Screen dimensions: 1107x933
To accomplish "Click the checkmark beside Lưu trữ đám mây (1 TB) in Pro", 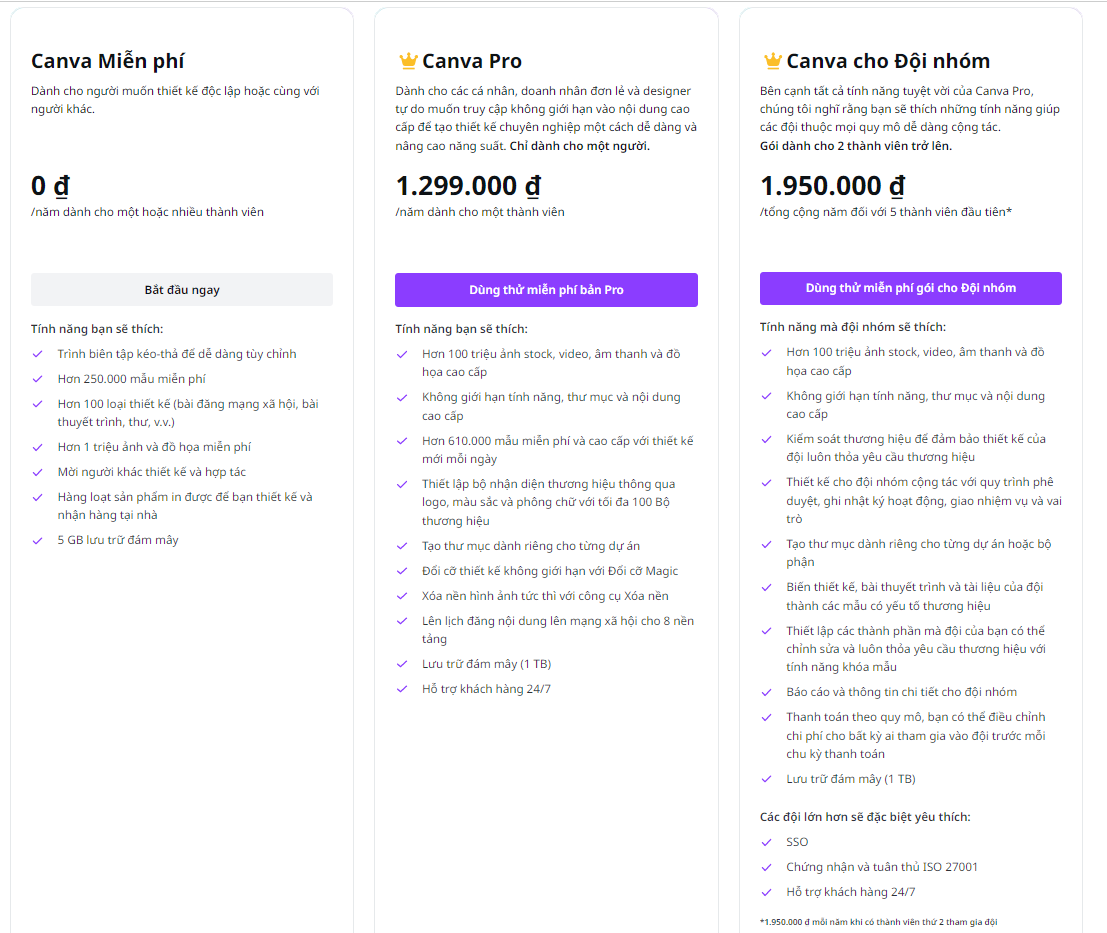I will click(402, 664).
